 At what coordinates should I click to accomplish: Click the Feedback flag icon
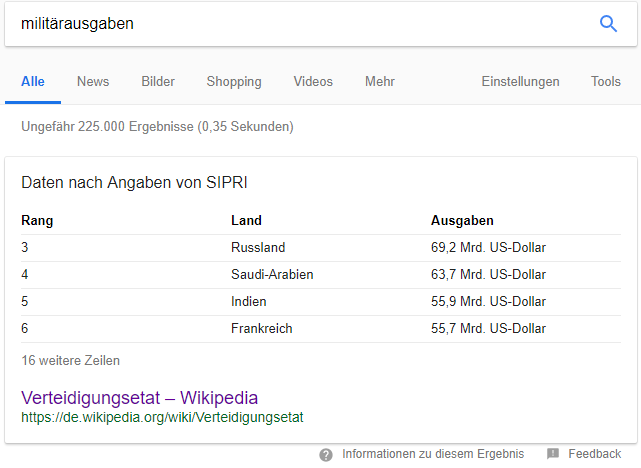click(x=553, y=453)
